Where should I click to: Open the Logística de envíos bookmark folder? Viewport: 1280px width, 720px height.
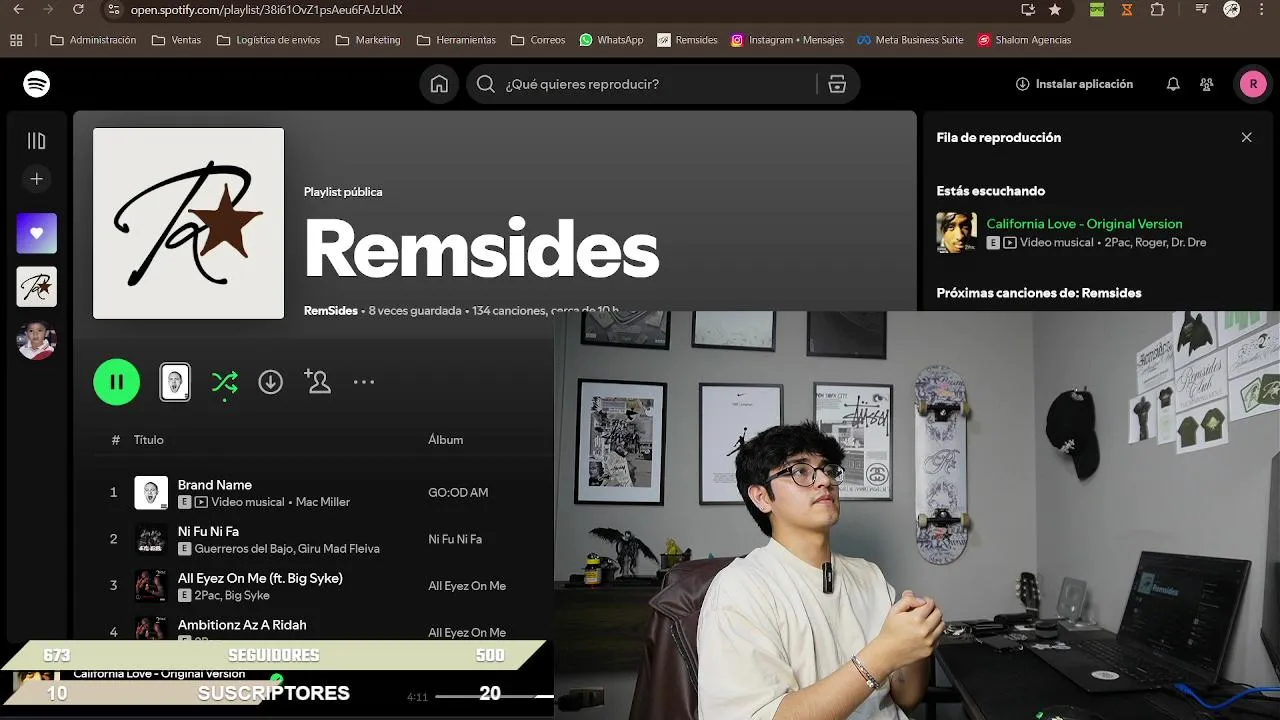[268, 40]
